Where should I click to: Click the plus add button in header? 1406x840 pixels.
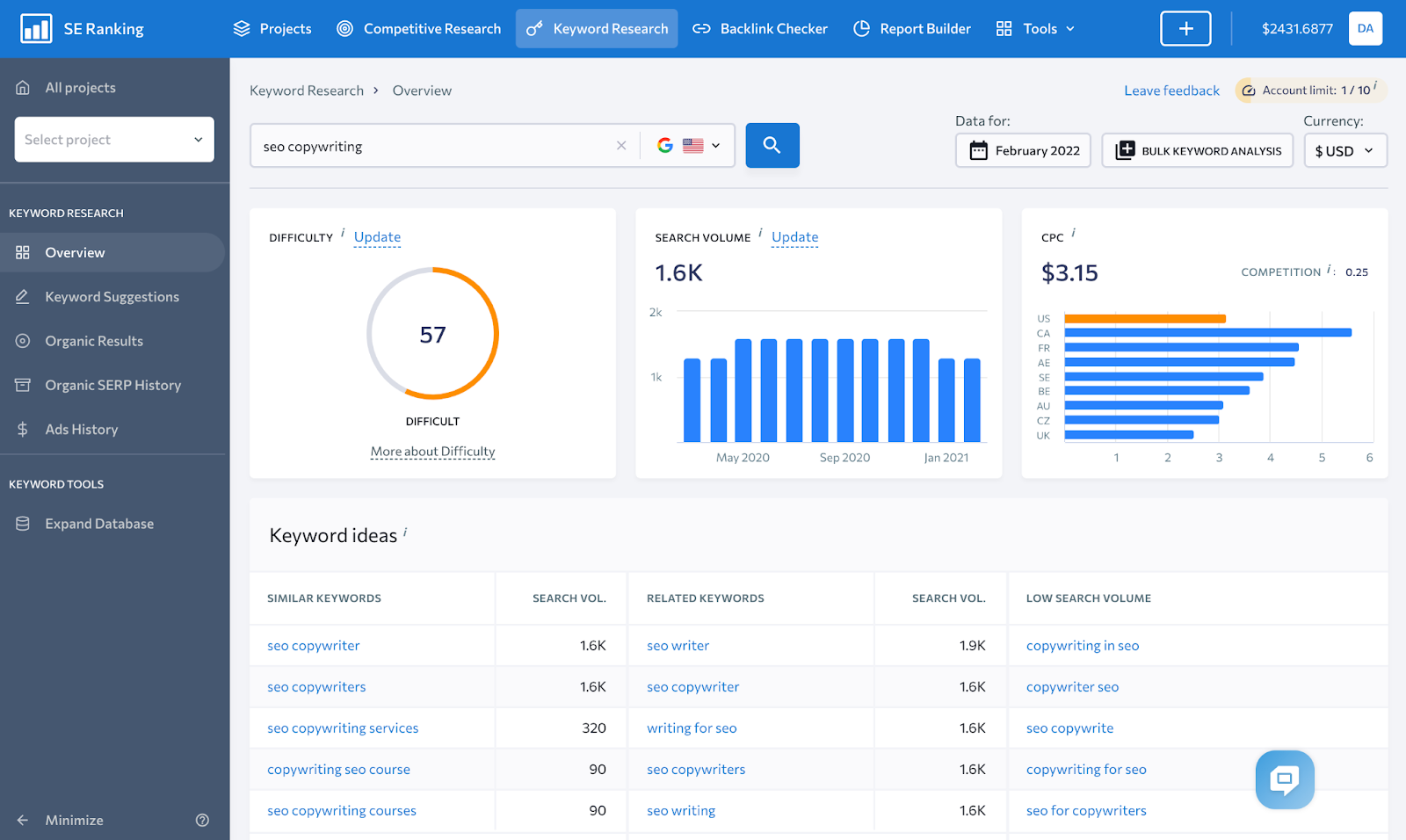click(1185, 29)
